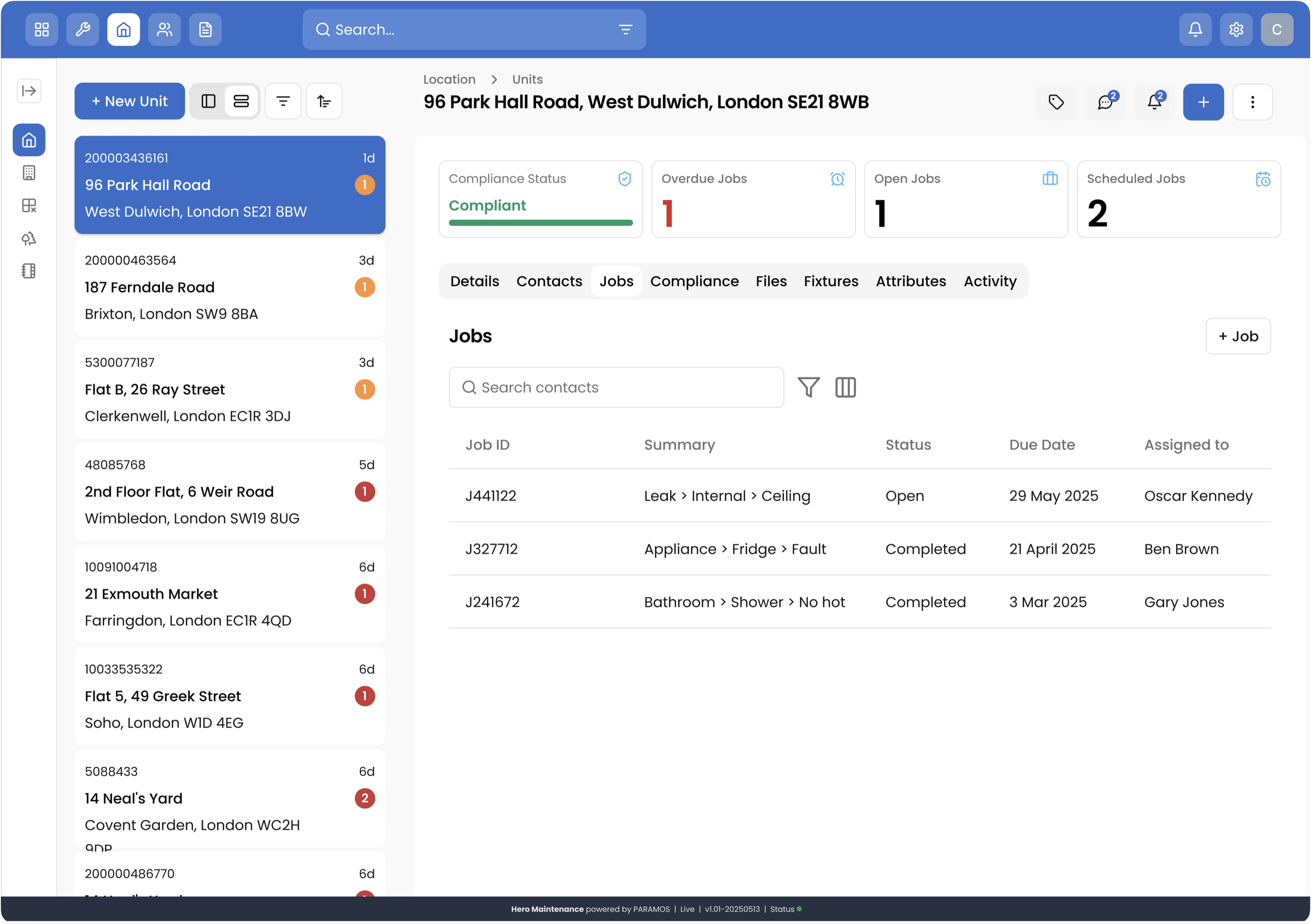Click the + New Unit button
This screenshot has width=1311, height=924.
(130, 101)
